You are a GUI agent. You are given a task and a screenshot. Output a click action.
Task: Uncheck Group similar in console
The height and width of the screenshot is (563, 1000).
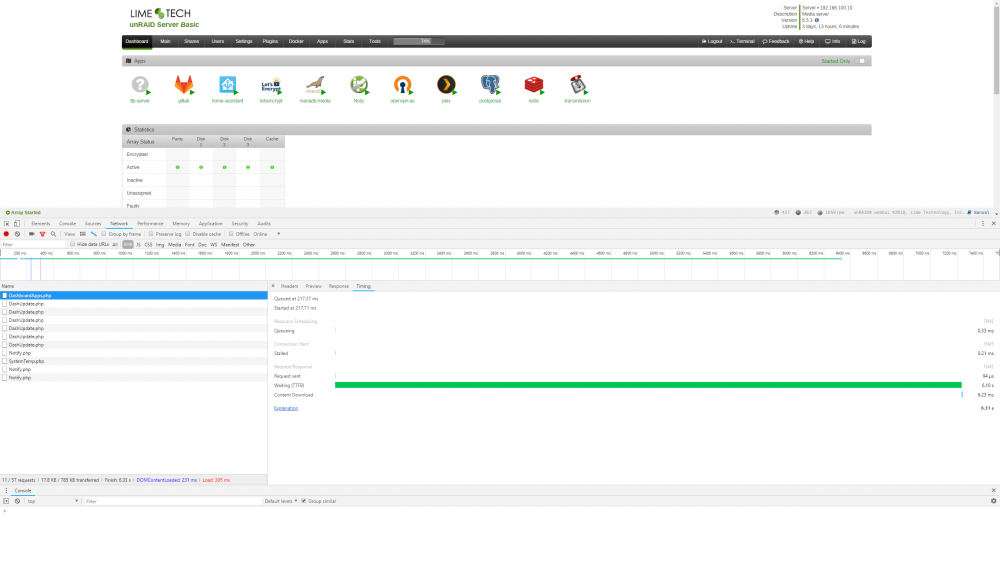tap(304, 501)
